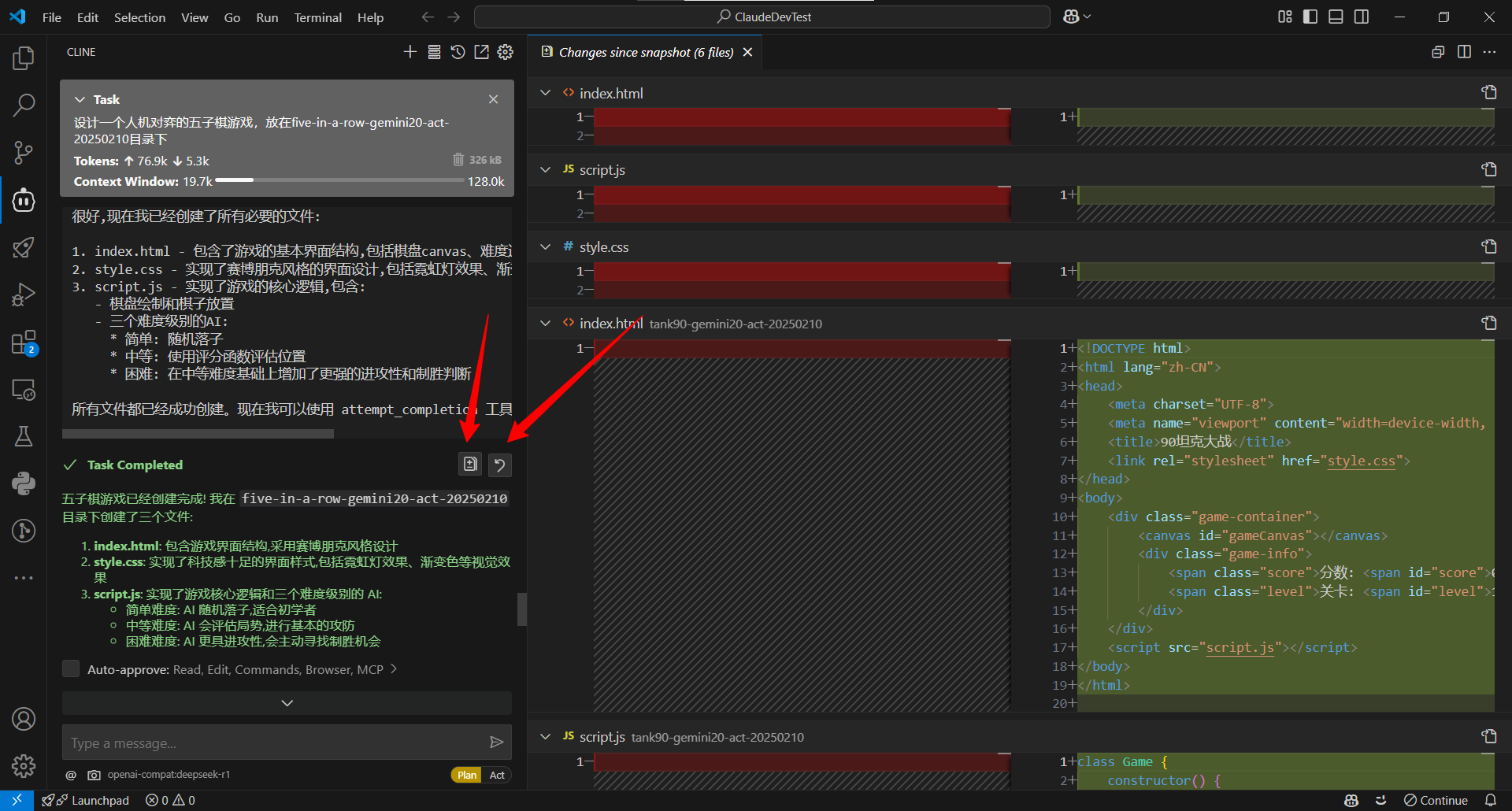Click horizontal scrollbar under Cline message

click(198, 433)
